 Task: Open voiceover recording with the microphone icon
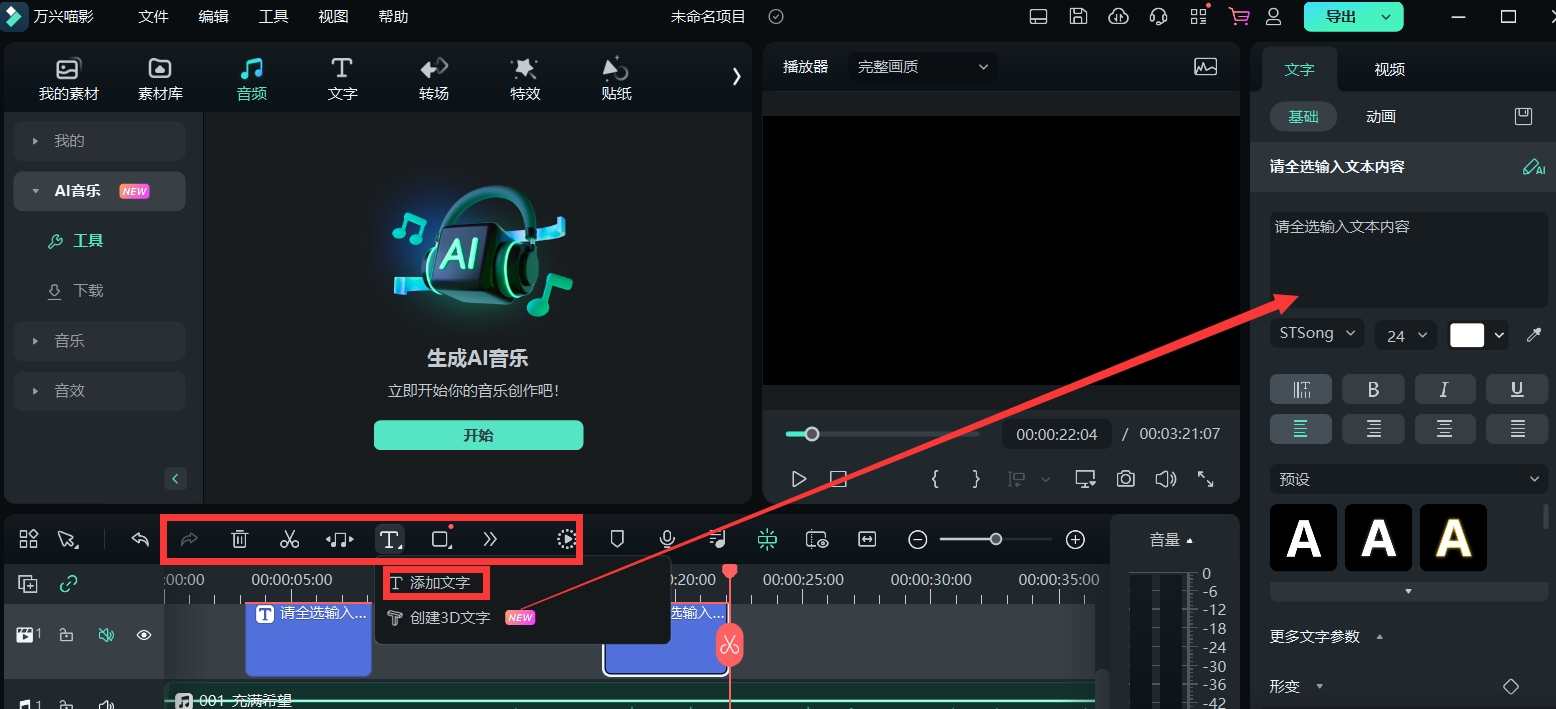coord(666,539)
